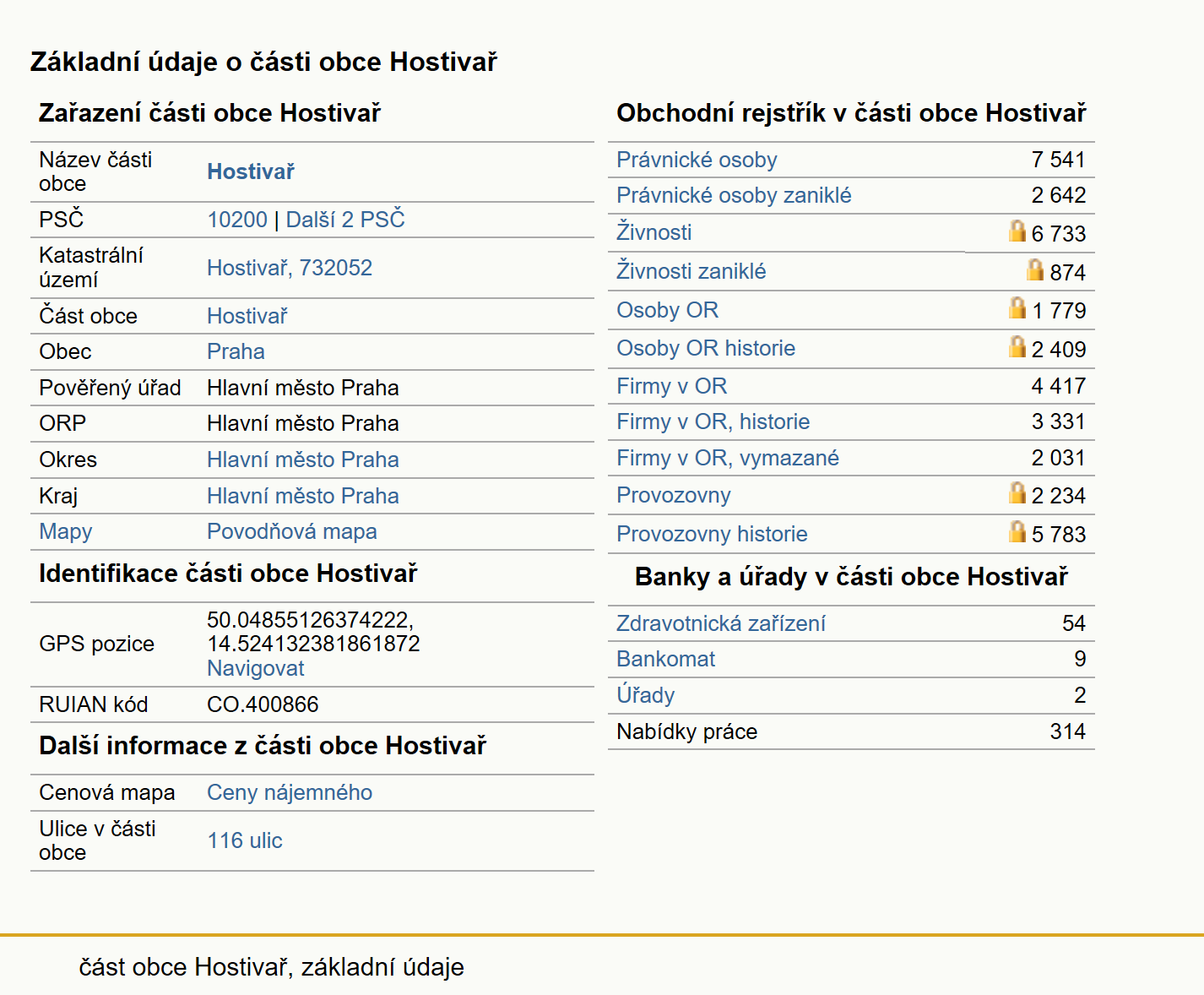The image size is (1204, 995).
Task: Open the Povodňová mapa link
Action: tap(292, 531)
